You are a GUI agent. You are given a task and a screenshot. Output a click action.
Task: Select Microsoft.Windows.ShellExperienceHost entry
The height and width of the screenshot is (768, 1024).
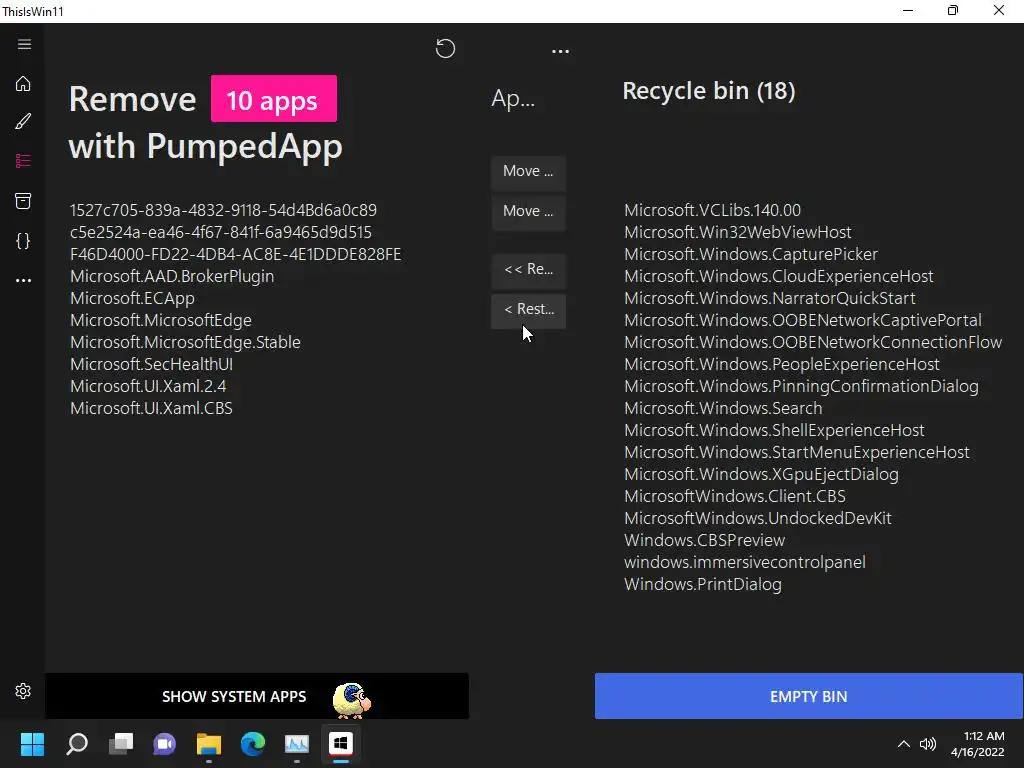coord(774,430)
